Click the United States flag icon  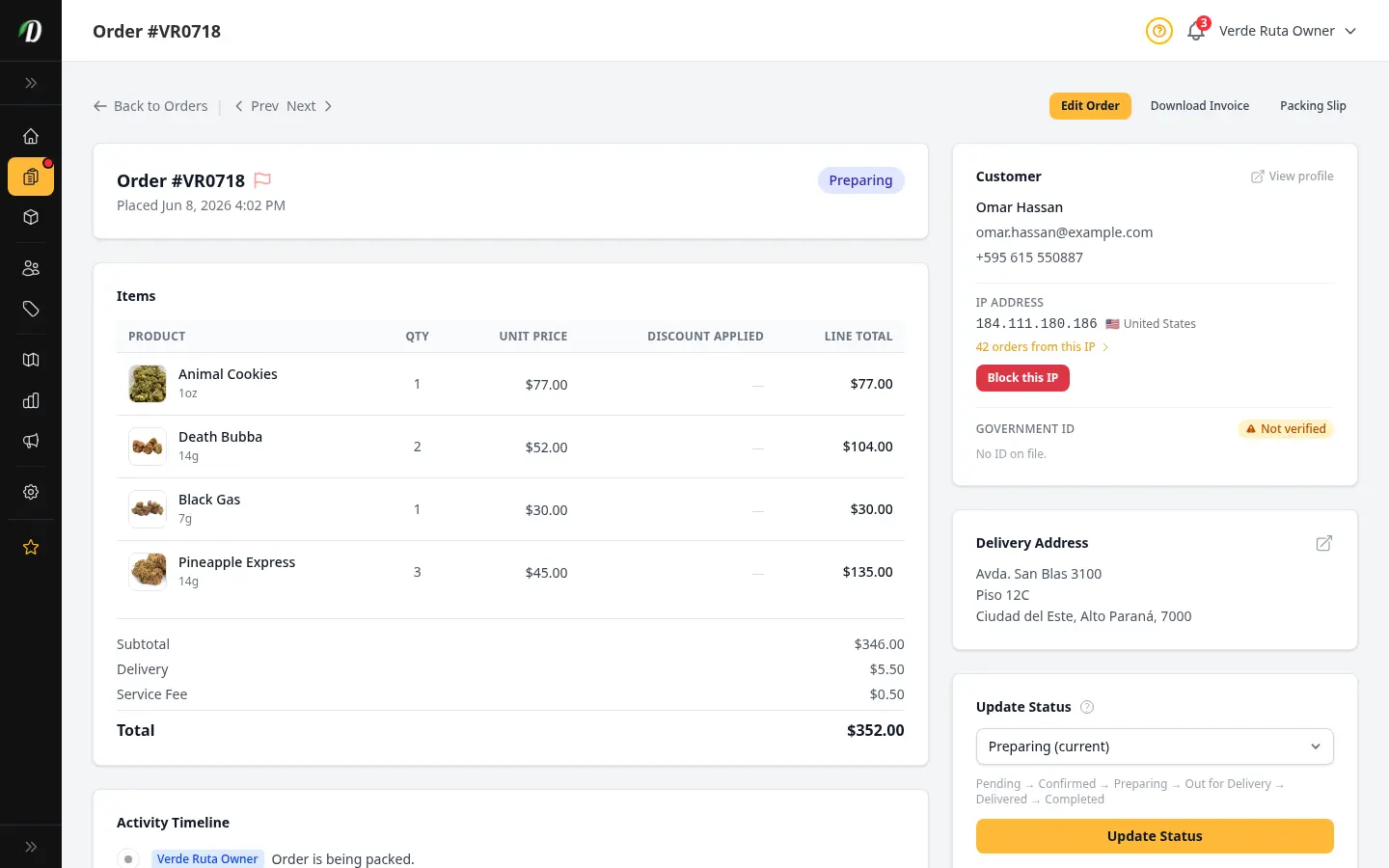(x=1112, y=324)
